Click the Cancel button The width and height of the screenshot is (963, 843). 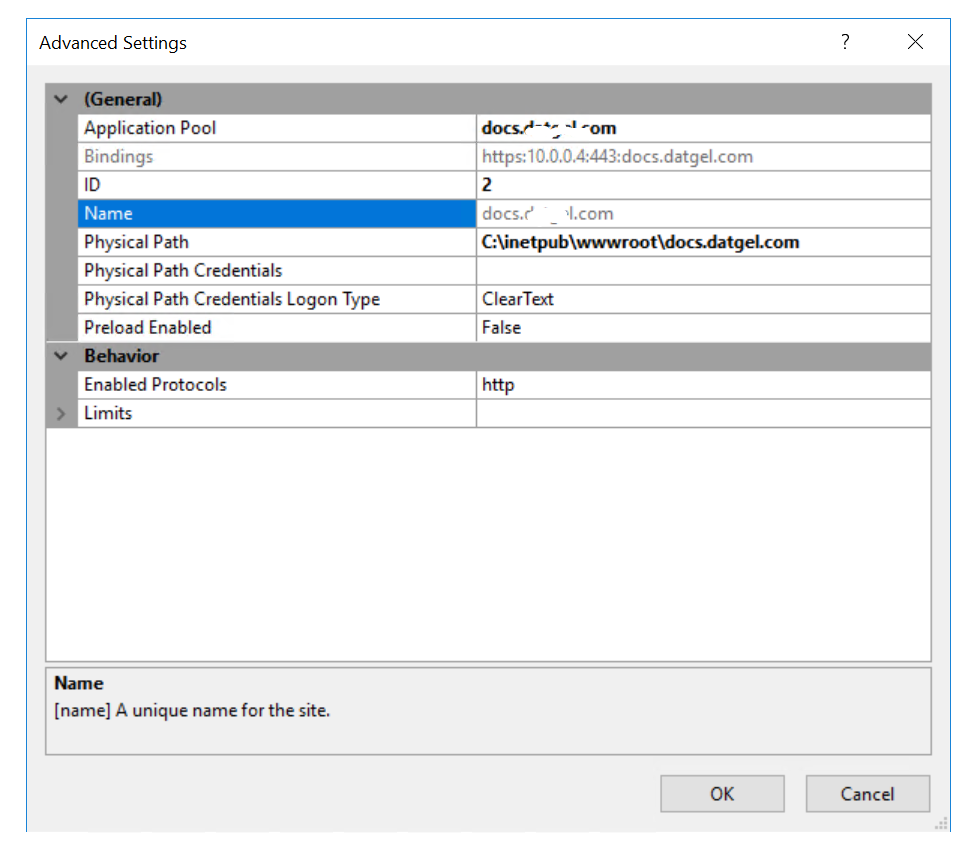click(867, 793)
